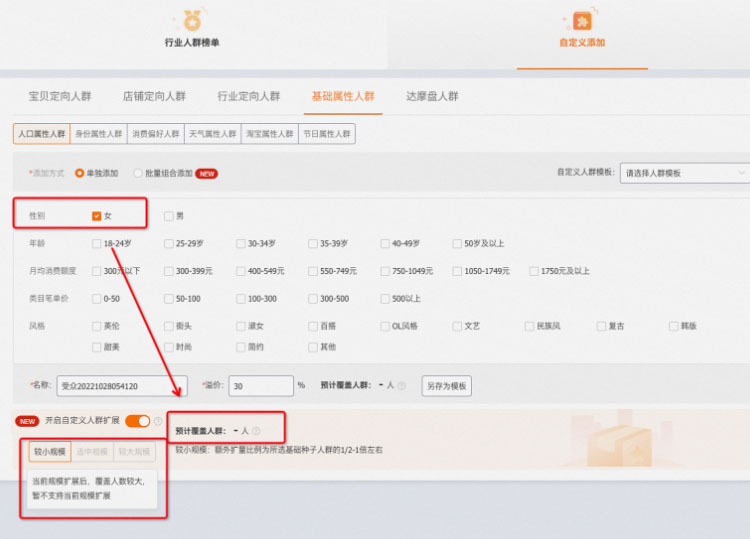Click help icon next to lower 预计覆盖人群

(256, 431)
